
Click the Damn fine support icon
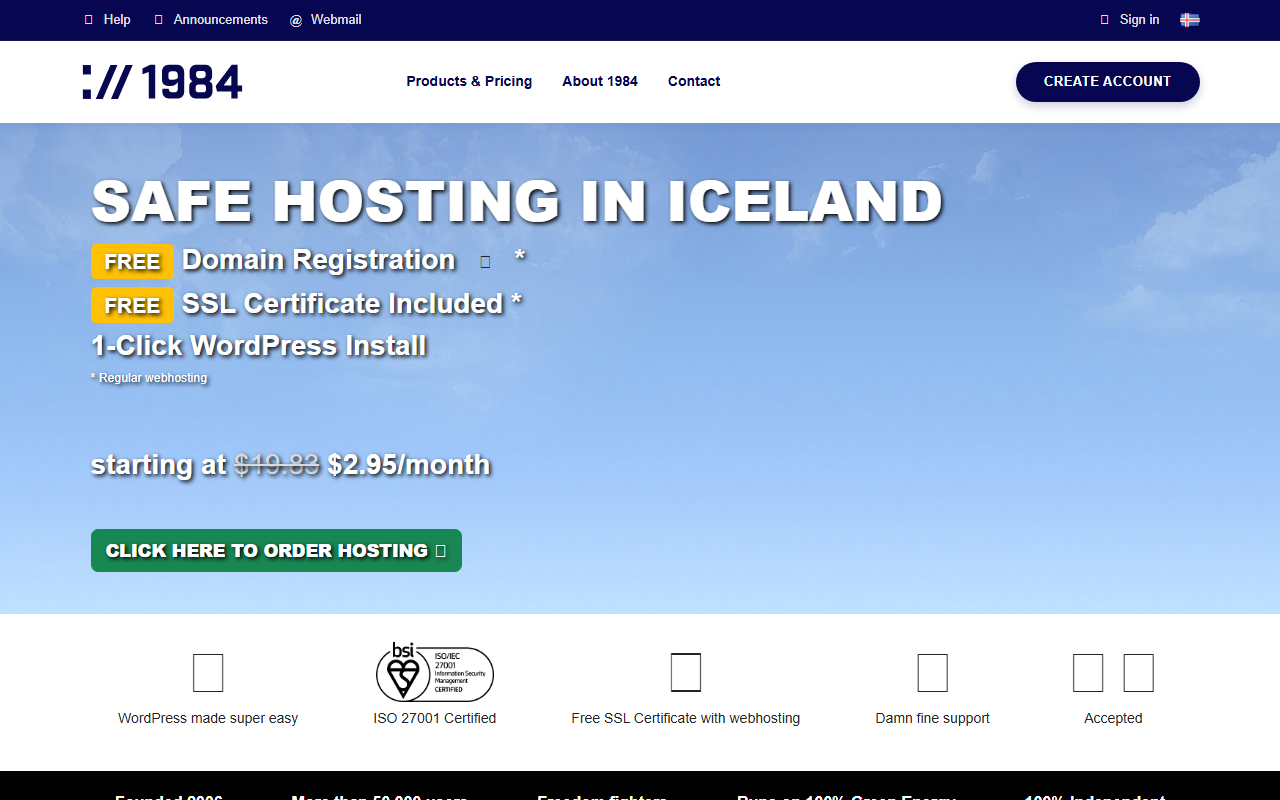[x=932, y=673]
